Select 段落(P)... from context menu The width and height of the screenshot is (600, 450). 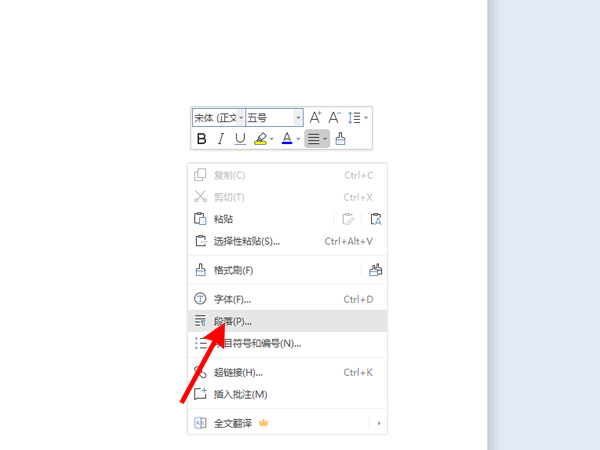point(232,321)
